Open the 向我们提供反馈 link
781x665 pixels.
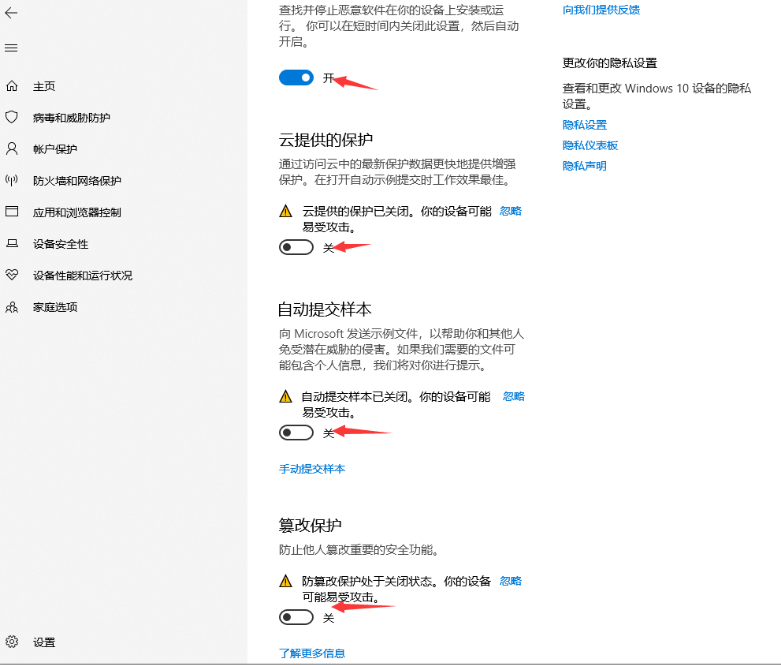tap(601, 10)
